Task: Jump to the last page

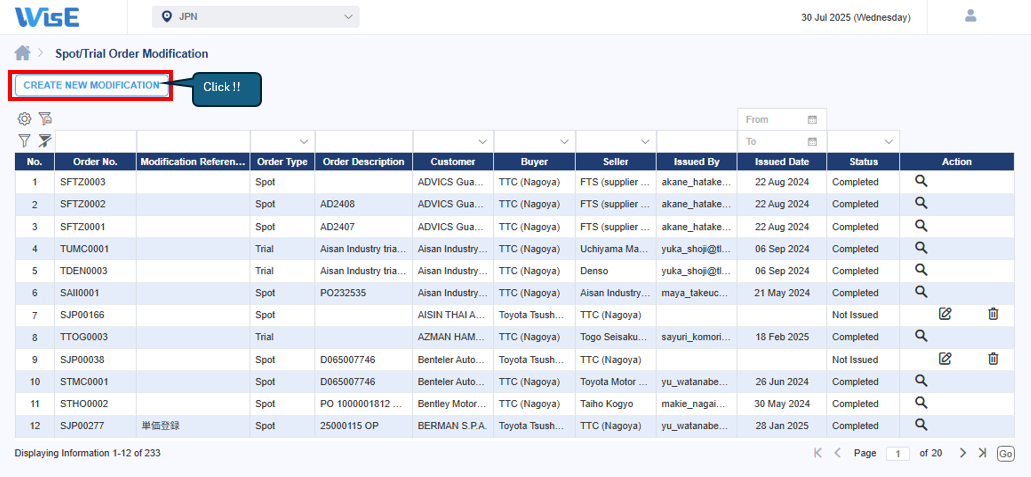Action: click(982, 453)
